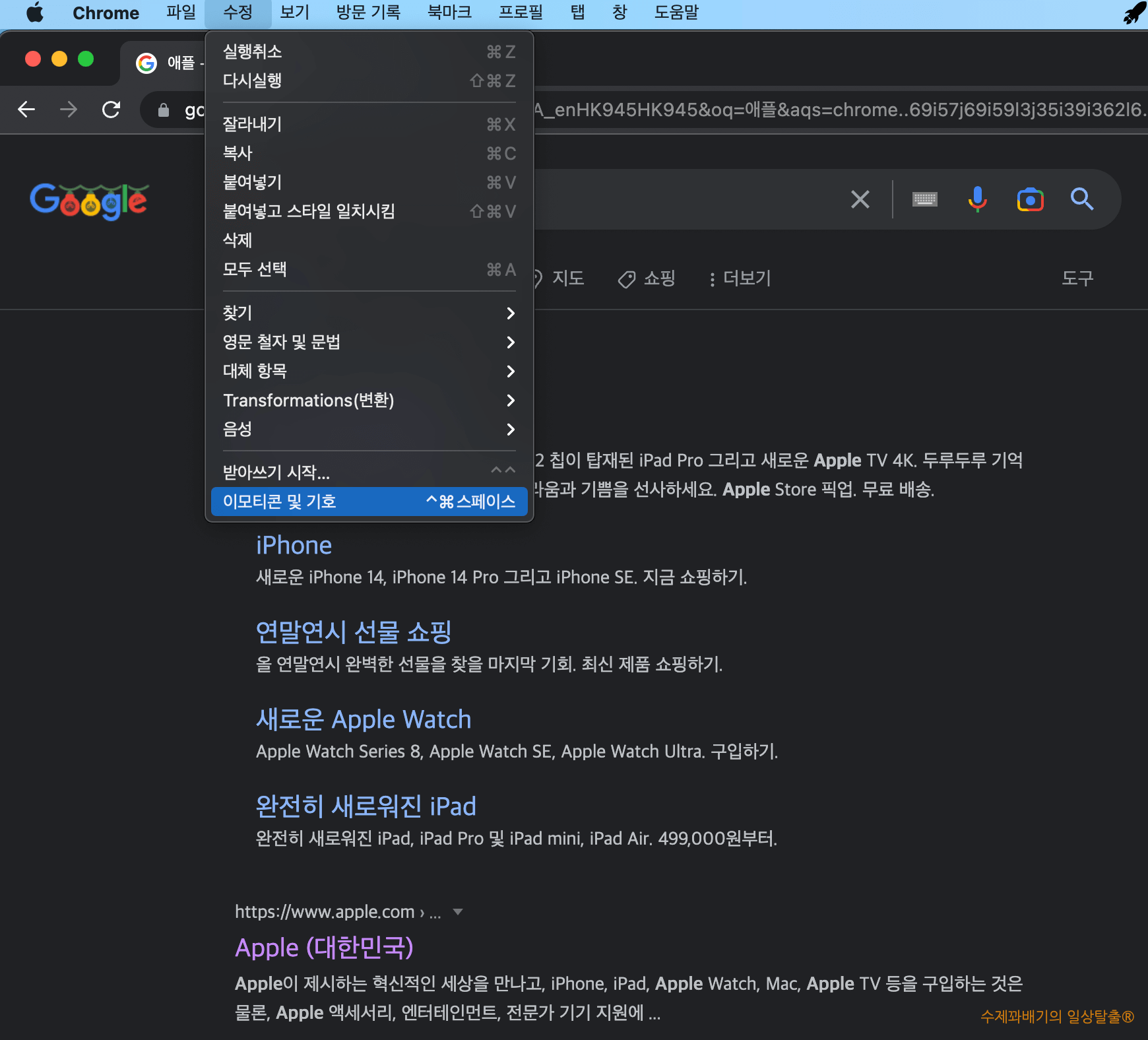Click the Google Lens camera icon
This screenshot has width=1148, height=1040.
point(1029,199)
